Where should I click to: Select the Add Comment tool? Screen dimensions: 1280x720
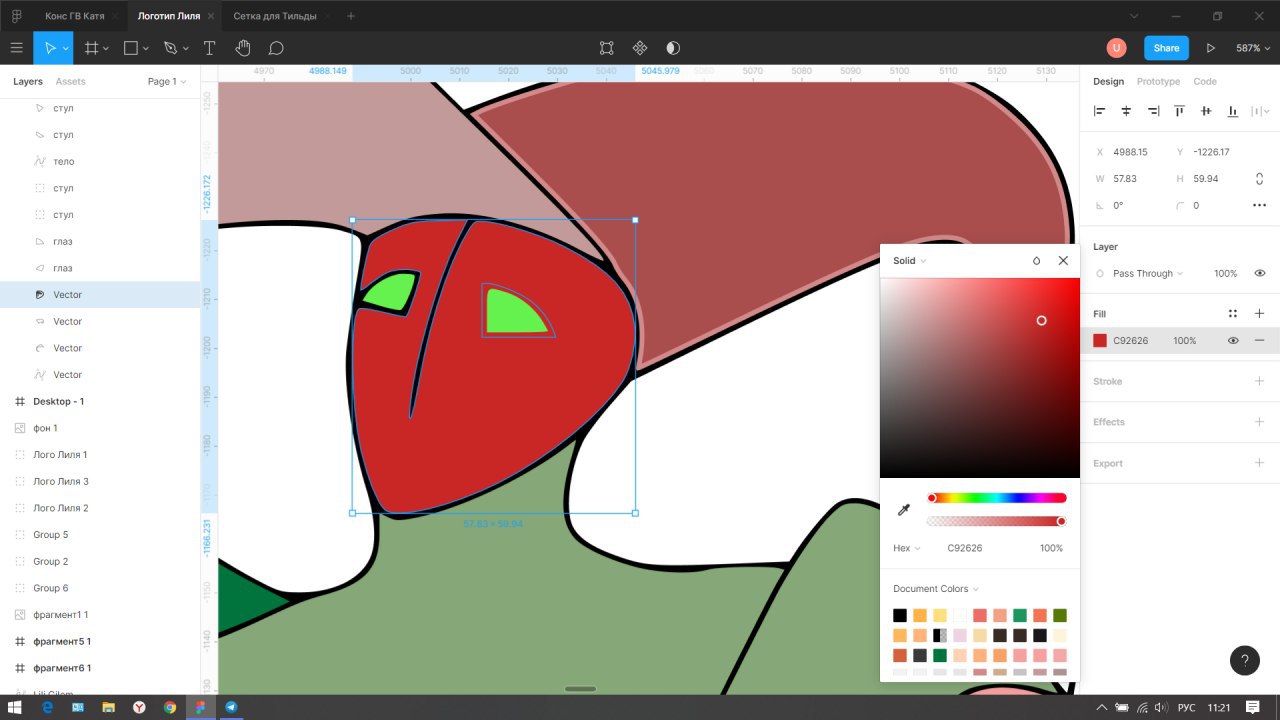pos(277,48)
